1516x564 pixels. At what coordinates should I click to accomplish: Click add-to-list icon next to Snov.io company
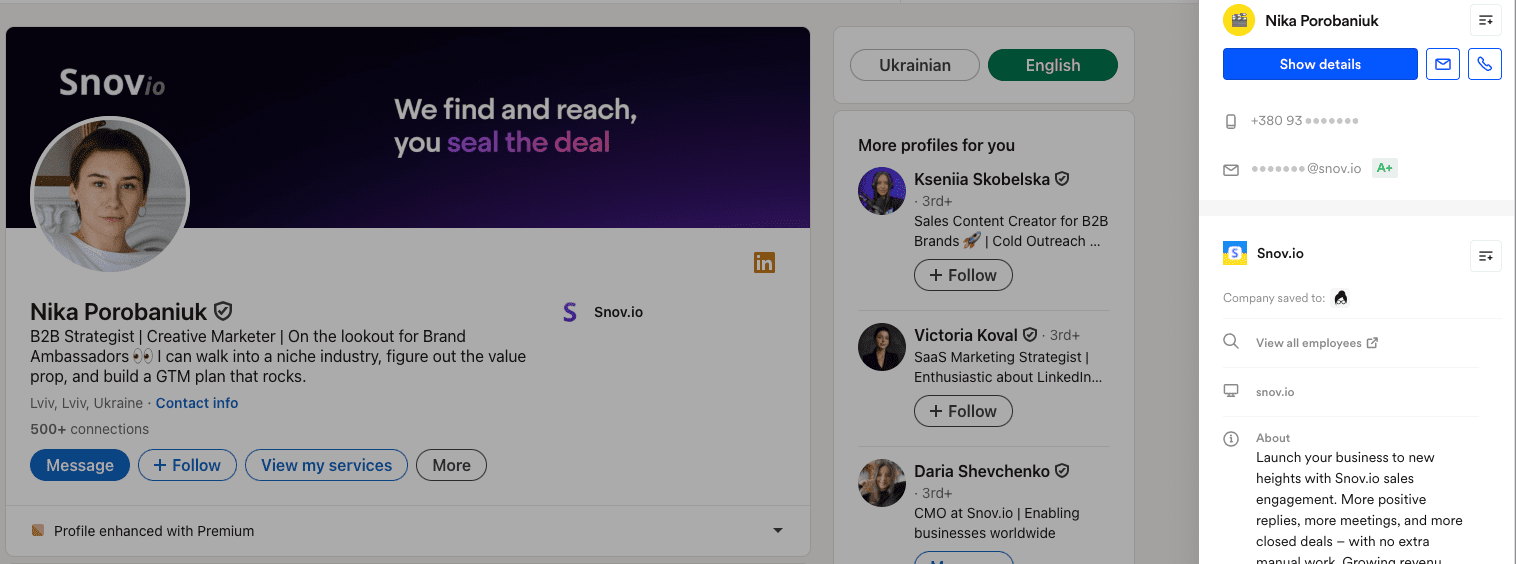[1485, 256]
